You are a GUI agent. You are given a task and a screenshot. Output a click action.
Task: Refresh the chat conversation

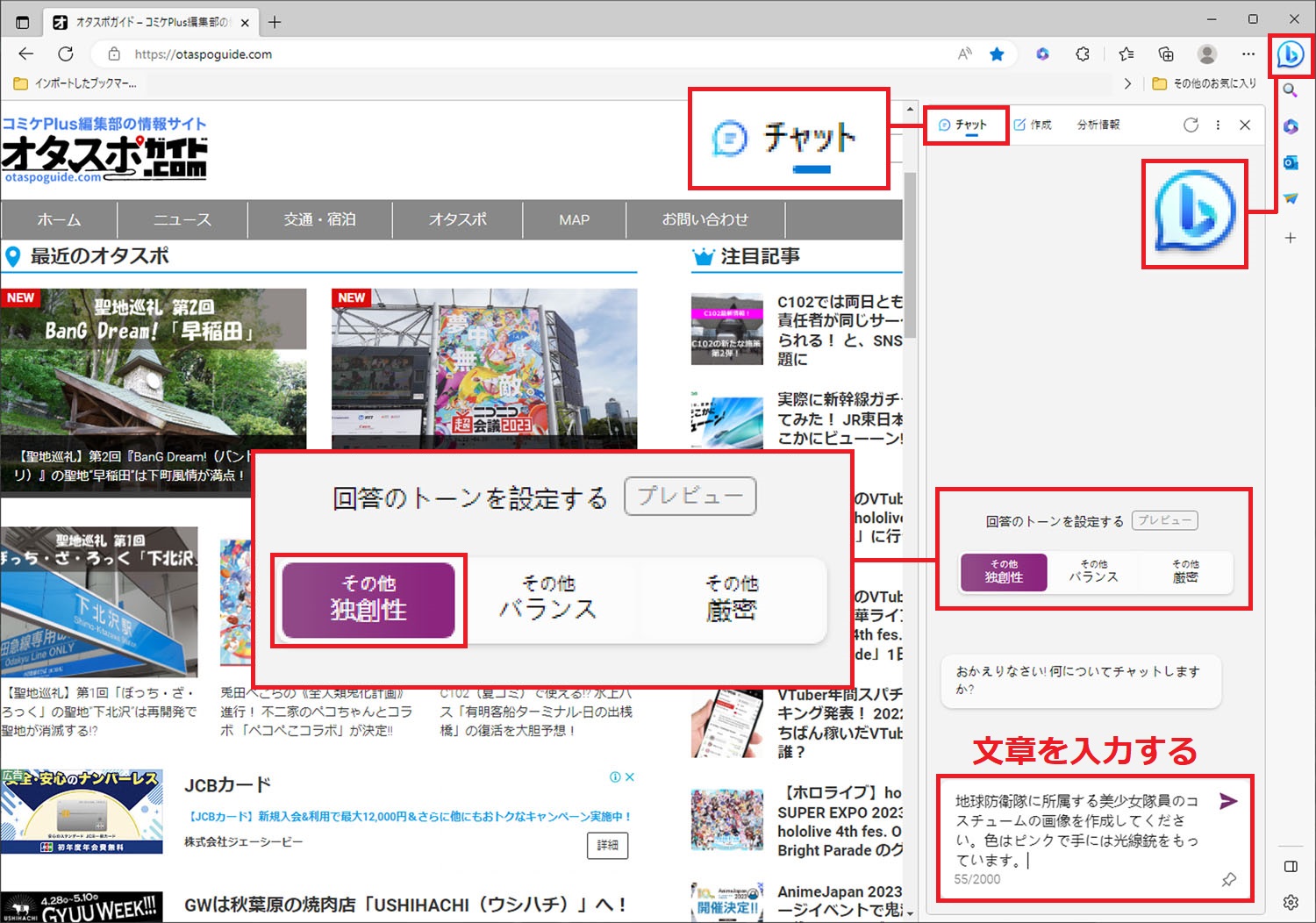pos(1191,125)
